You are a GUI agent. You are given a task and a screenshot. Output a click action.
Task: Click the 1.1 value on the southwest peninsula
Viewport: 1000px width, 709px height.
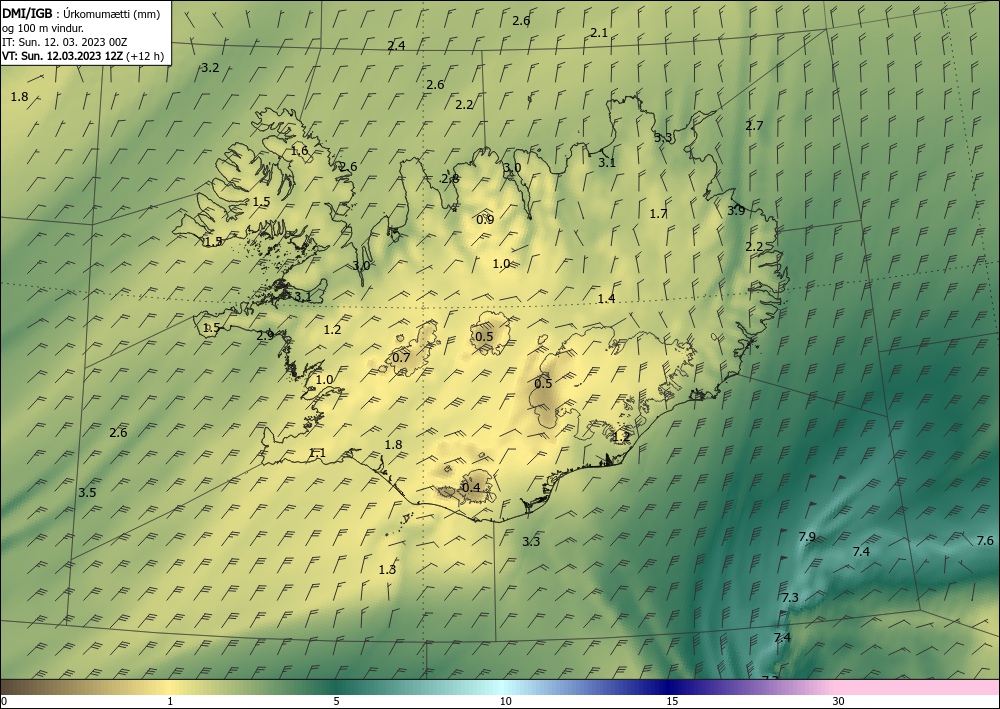318,453
